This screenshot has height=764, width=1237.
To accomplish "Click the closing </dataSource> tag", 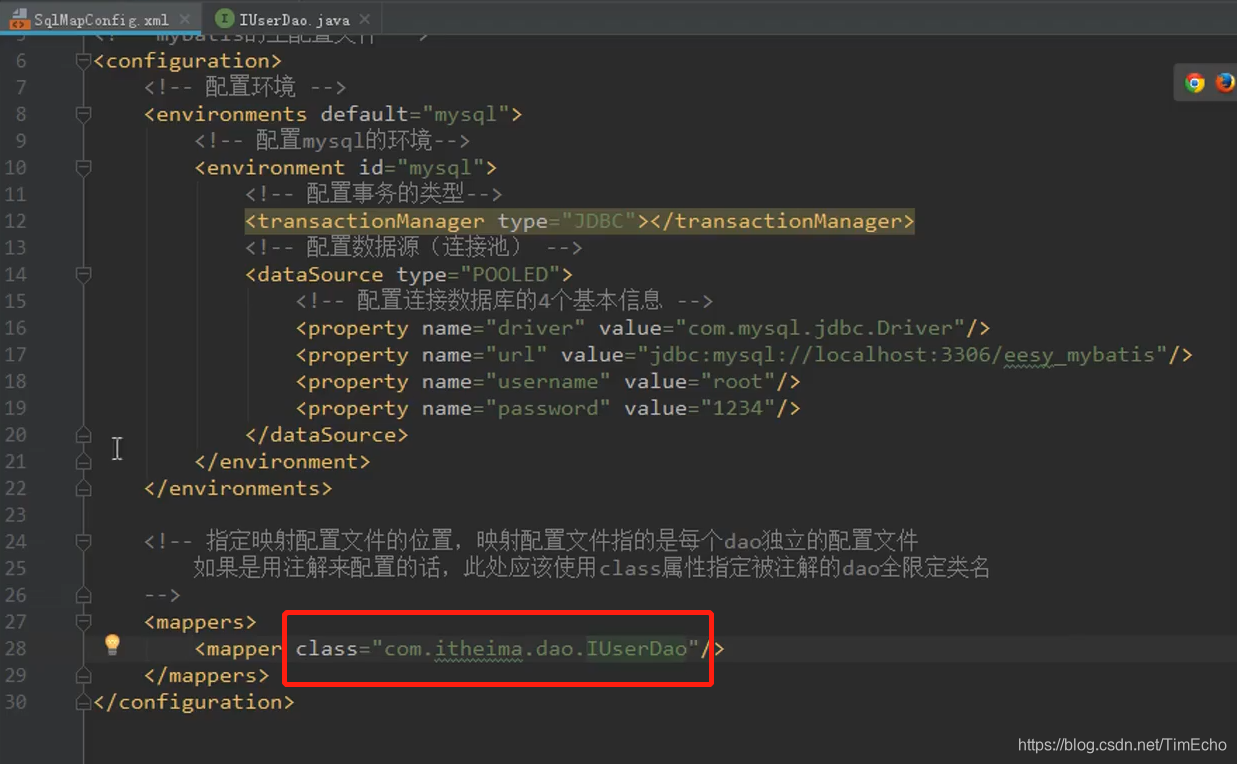I will click(327, 435).
